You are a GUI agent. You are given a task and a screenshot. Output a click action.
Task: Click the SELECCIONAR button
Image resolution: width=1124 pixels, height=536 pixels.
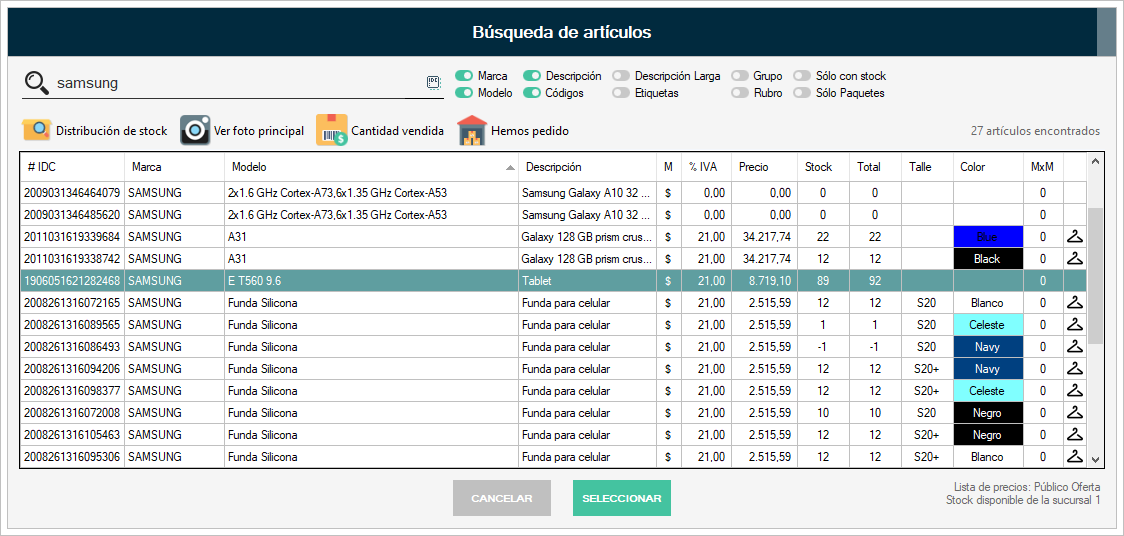pos(621,498)
